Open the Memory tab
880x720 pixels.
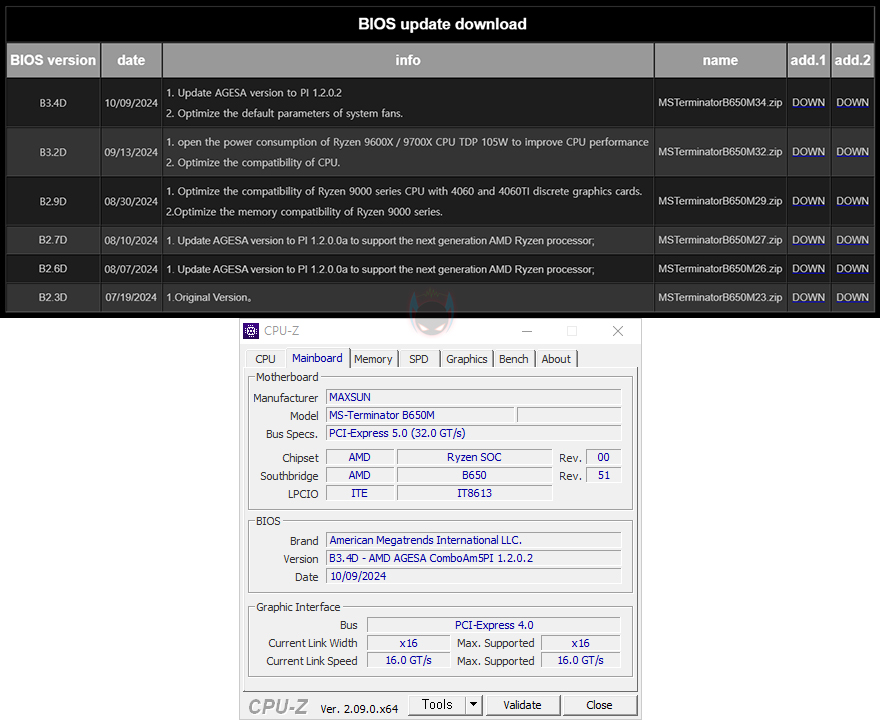373,359
